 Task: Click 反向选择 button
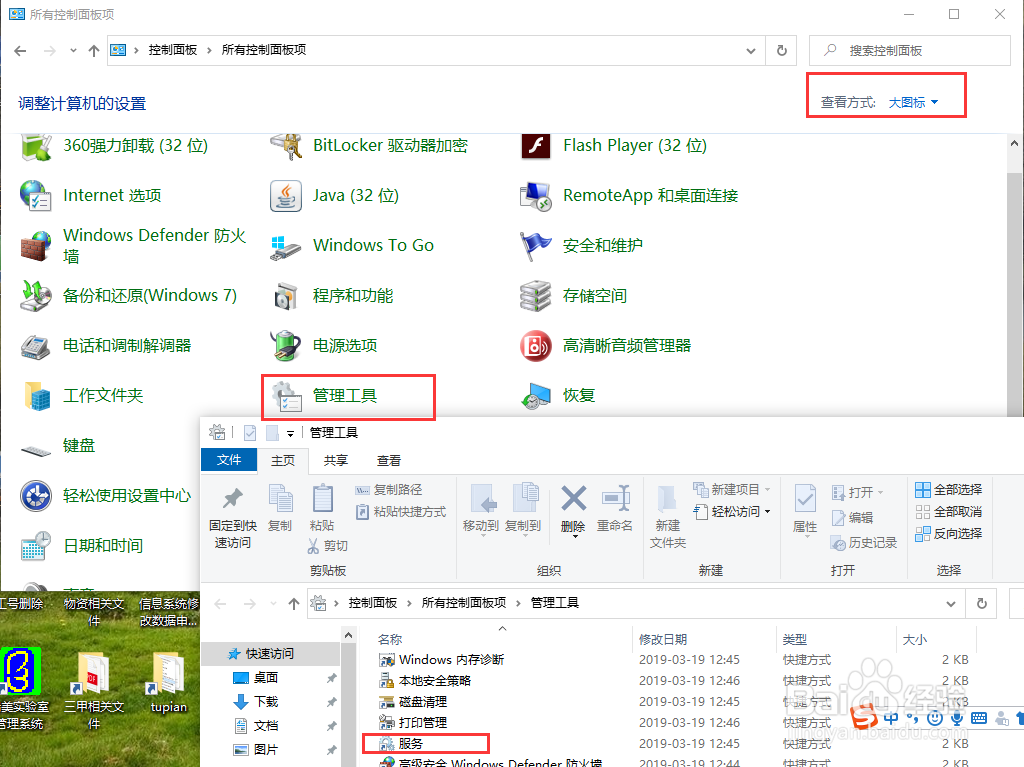(949, 534)
